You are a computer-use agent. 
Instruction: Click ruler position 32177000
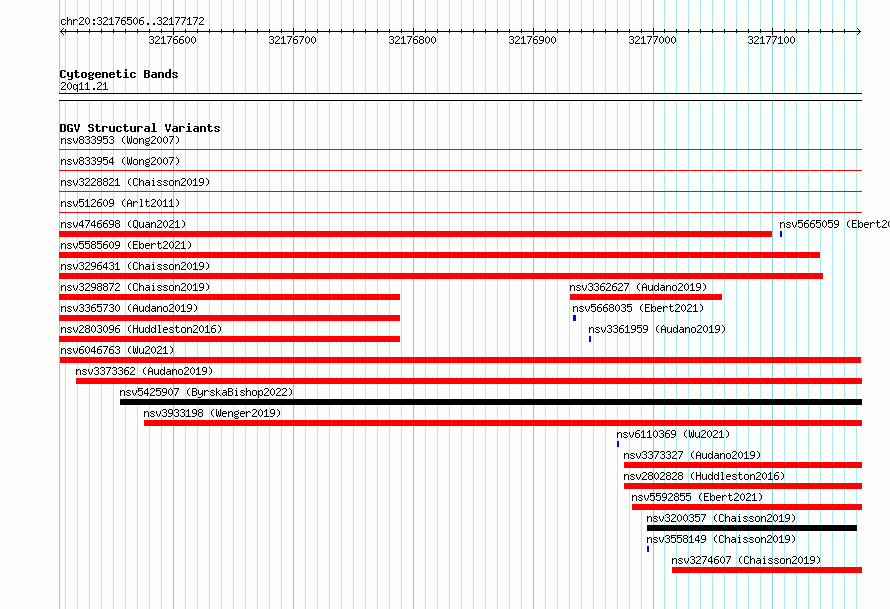click(653, 40)
